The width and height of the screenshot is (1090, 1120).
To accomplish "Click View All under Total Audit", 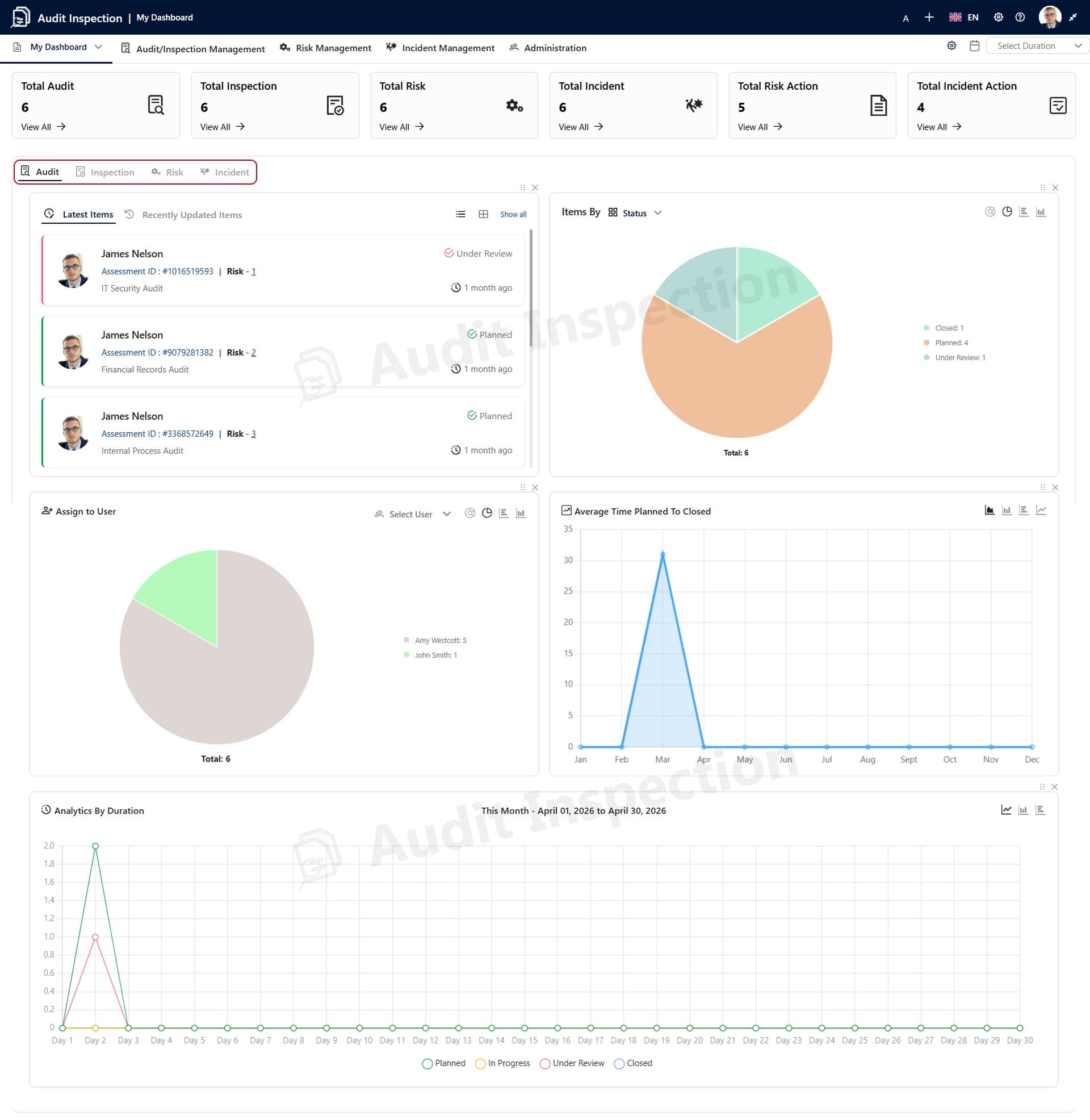I will pos(44,127).
